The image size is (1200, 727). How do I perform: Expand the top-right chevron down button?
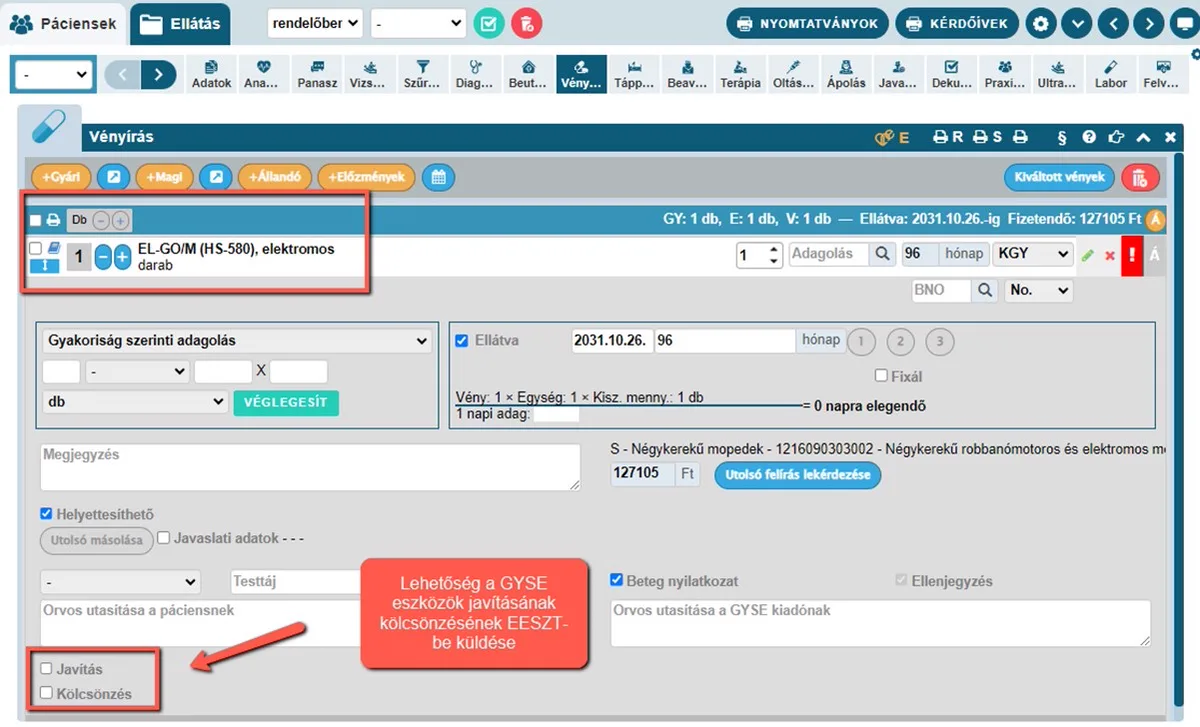(x=1076, y=22)
